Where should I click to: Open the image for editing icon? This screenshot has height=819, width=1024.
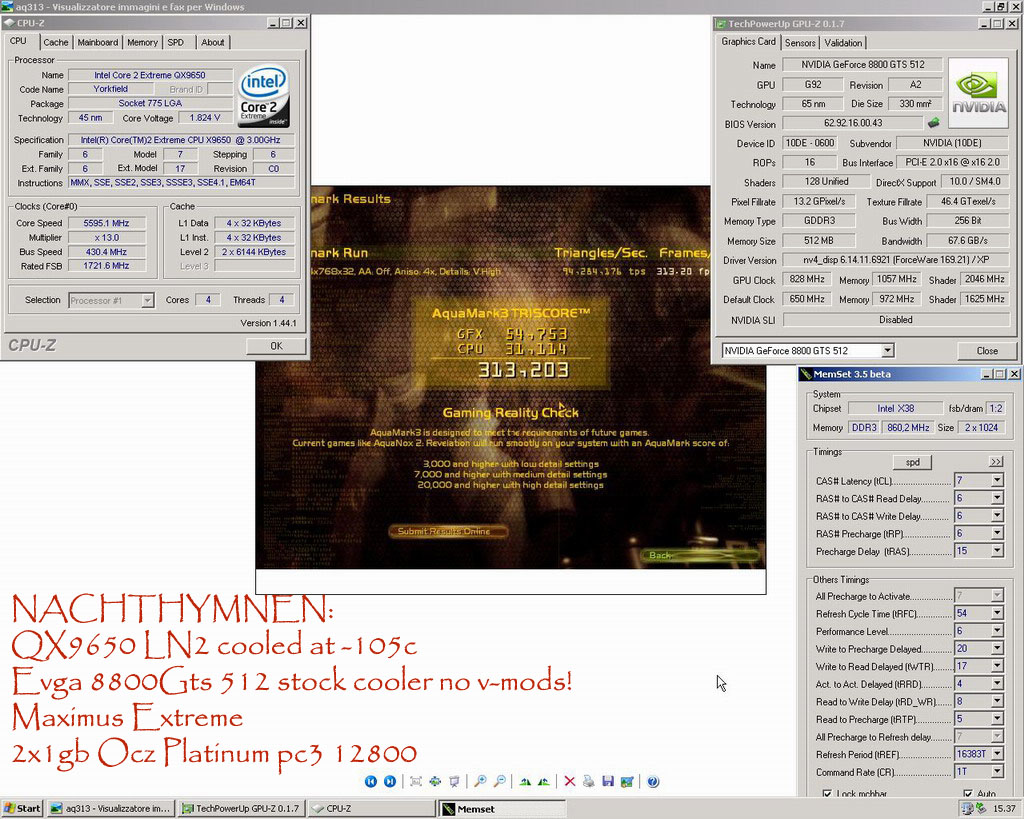pos(627,782)
